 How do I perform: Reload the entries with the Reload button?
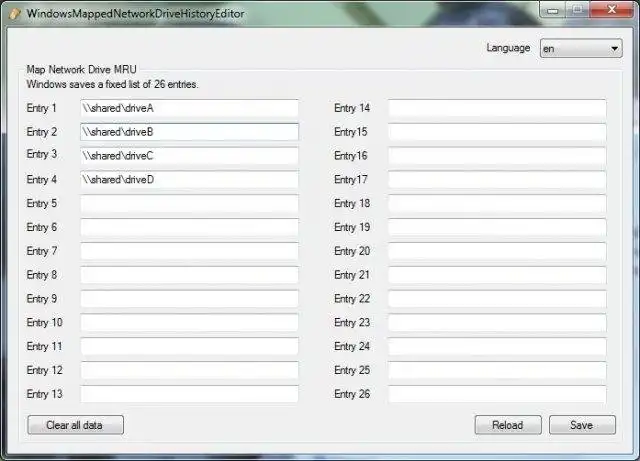pos(508,425)
